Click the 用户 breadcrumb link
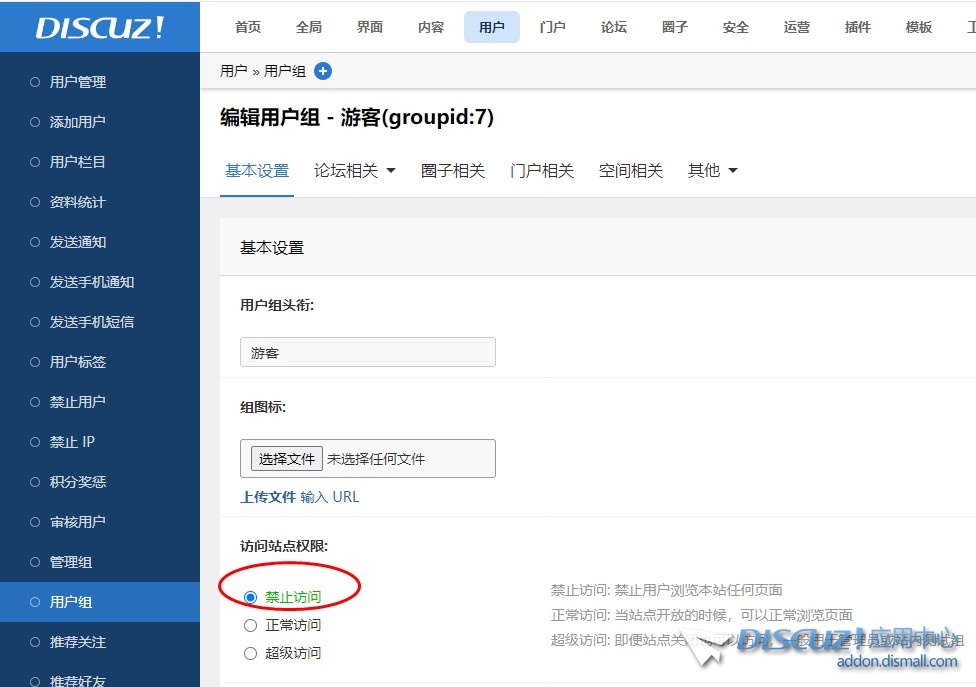 (x=232, y=71)
